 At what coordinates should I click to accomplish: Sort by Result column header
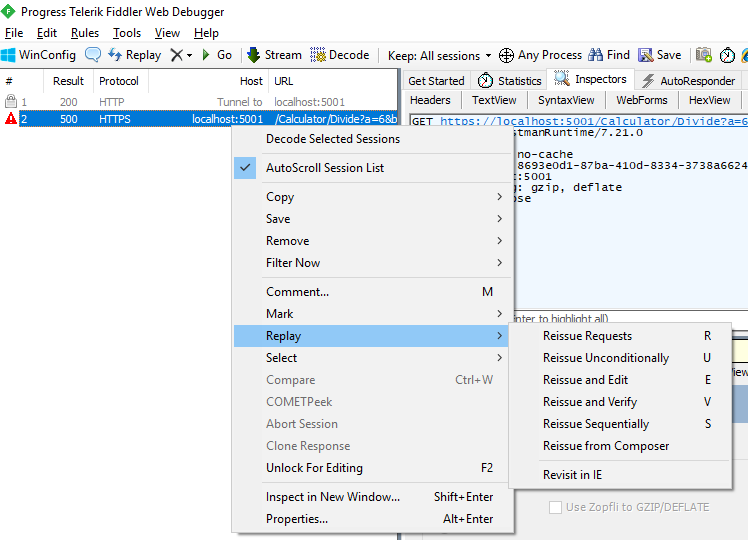coord(68,81)
